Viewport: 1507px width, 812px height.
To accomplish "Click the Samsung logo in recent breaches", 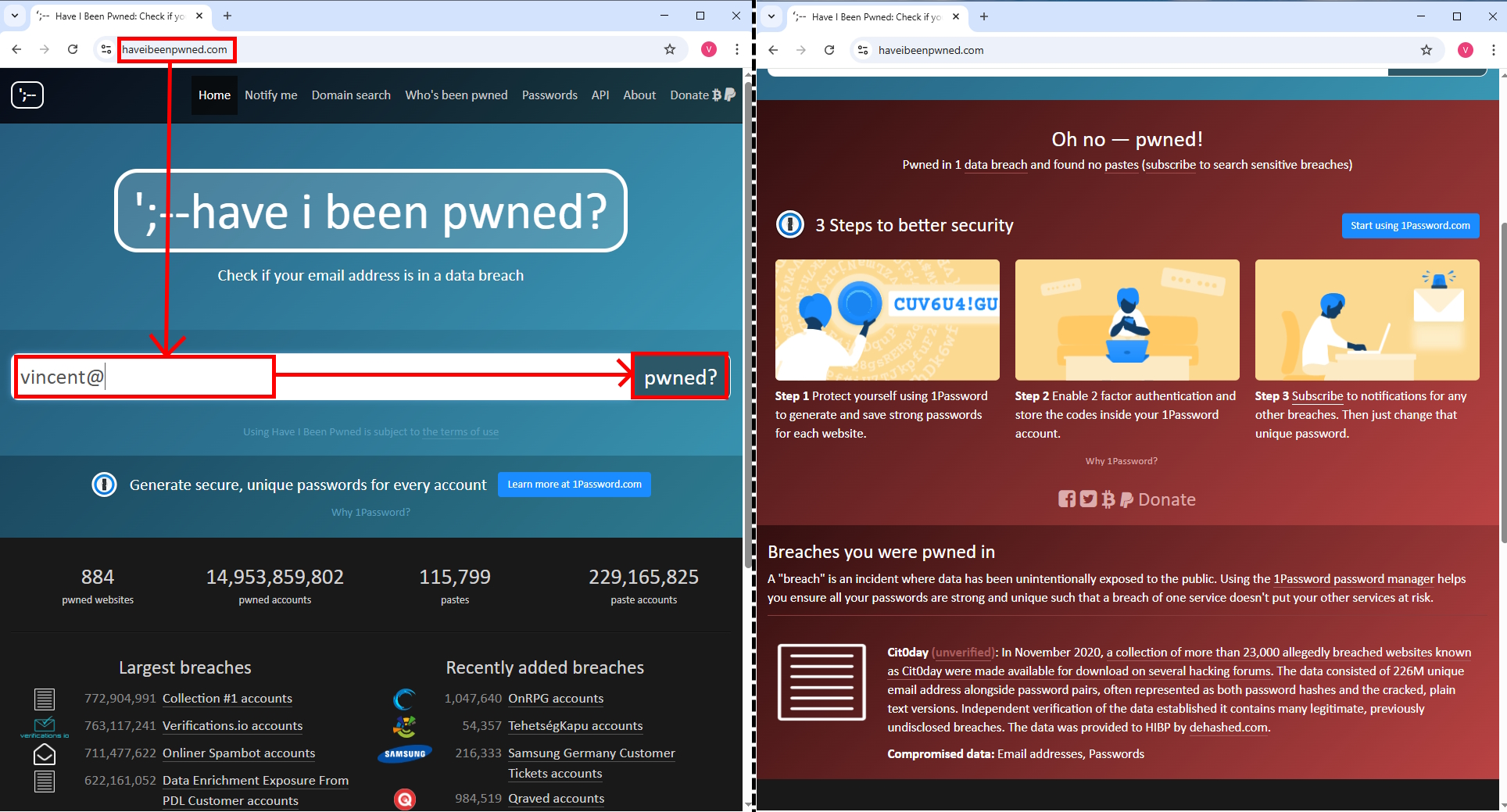I will (x=405, y=754).
